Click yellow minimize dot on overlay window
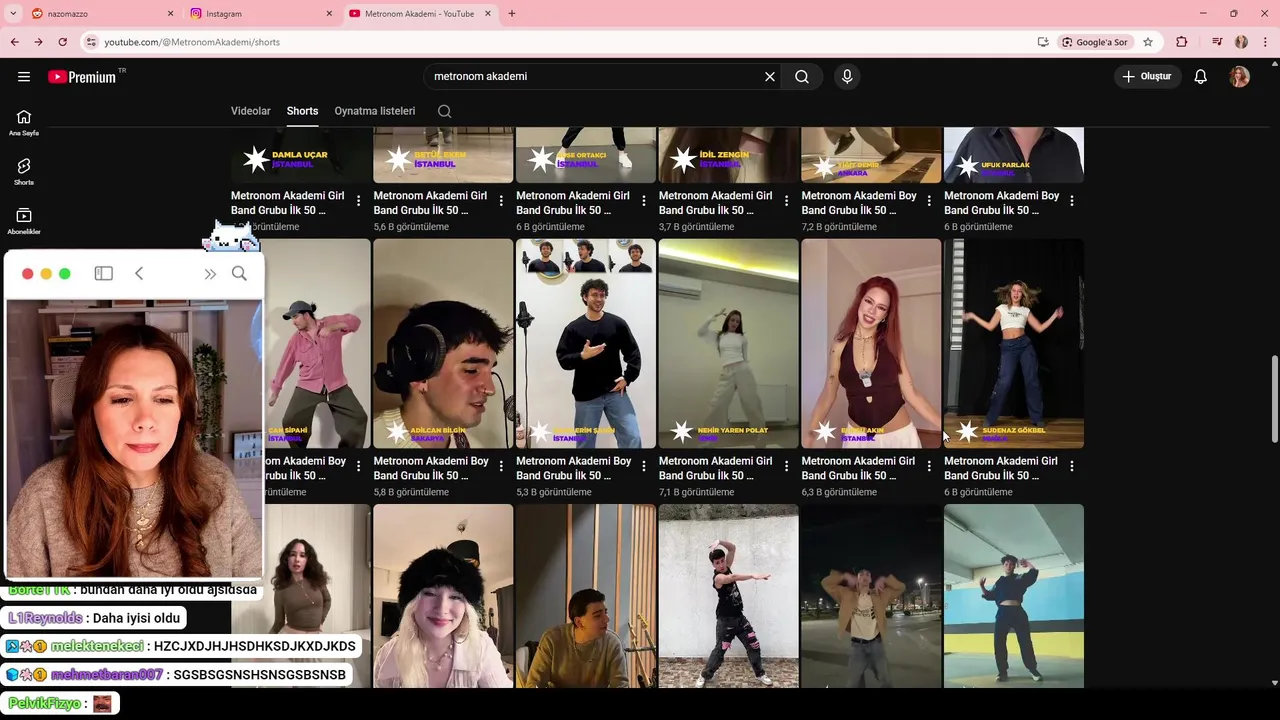This screenshot has width=1280, height=720. click(x=46, y=274)
